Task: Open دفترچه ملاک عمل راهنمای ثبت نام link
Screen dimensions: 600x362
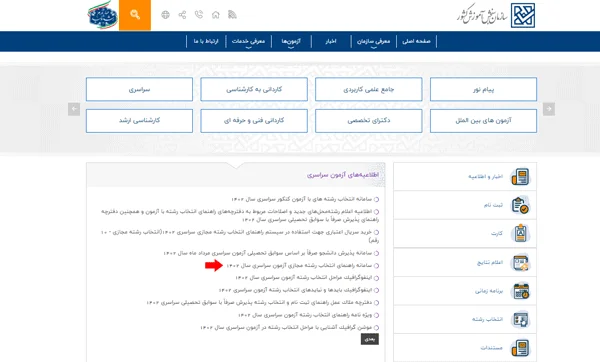Action: [259, 303]
